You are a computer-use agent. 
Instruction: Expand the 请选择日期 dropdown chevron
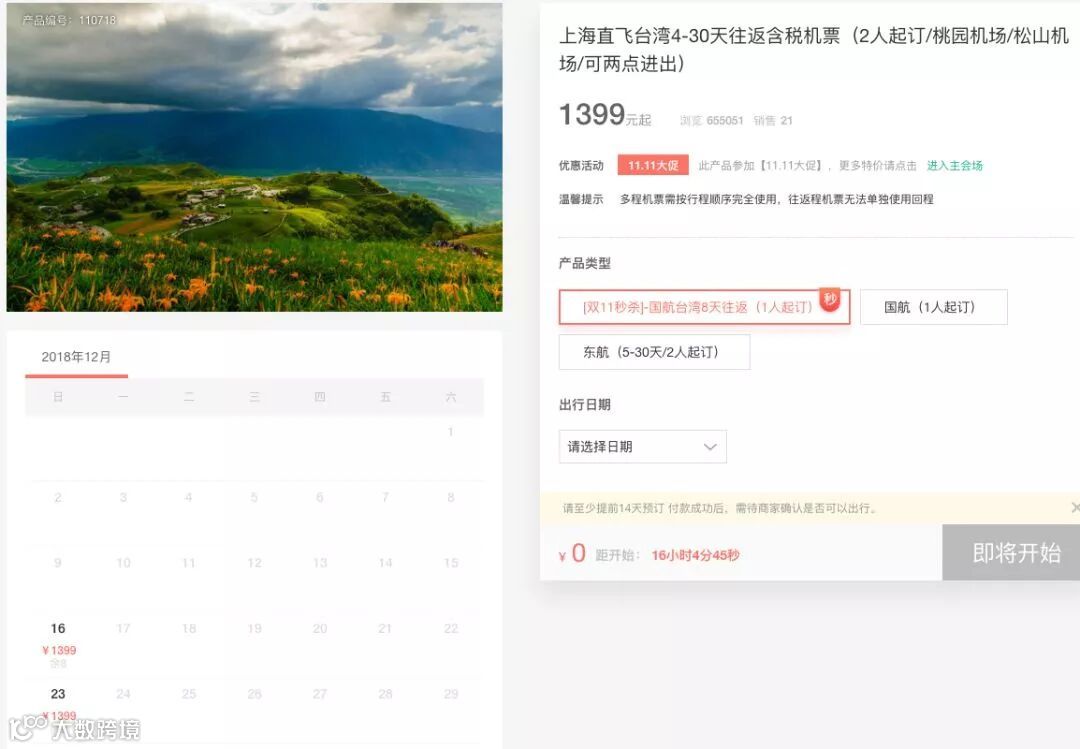710,447
